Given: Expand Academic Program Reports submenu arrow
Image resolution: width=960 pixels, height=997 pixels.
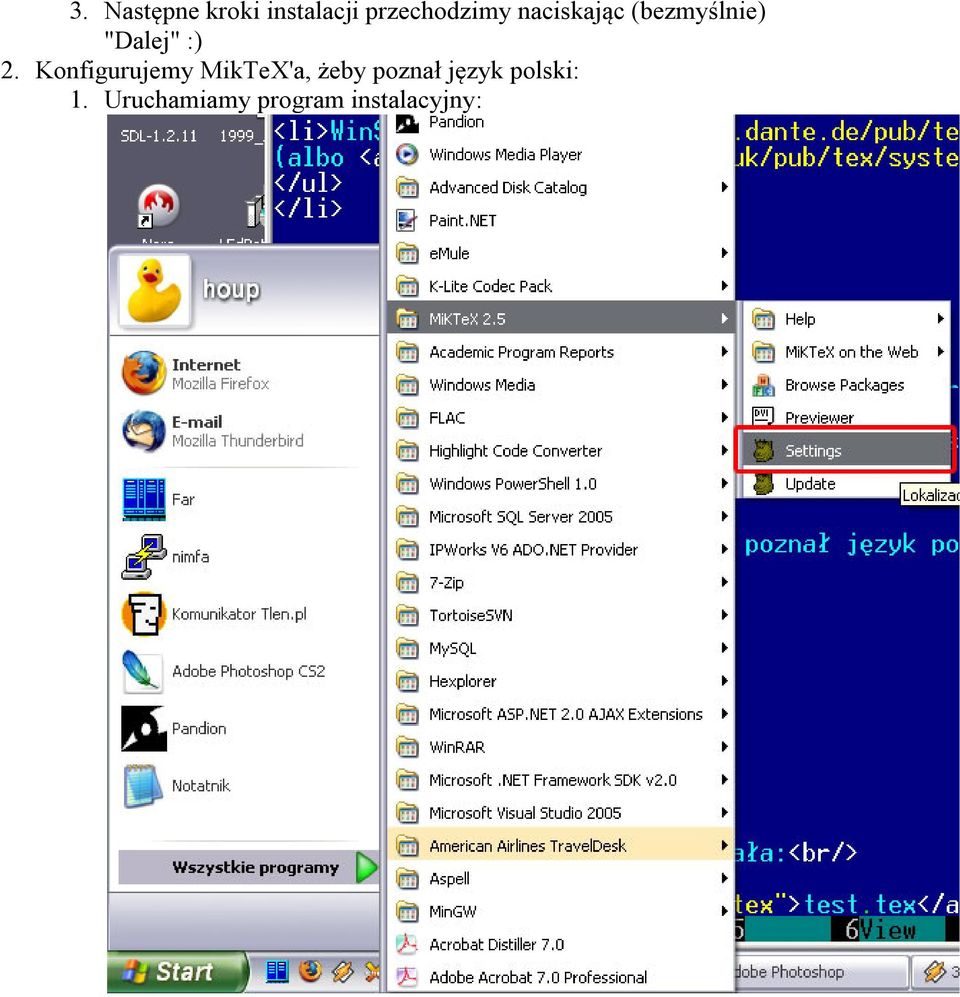Looking at the screenshot, I should [724, 352].
